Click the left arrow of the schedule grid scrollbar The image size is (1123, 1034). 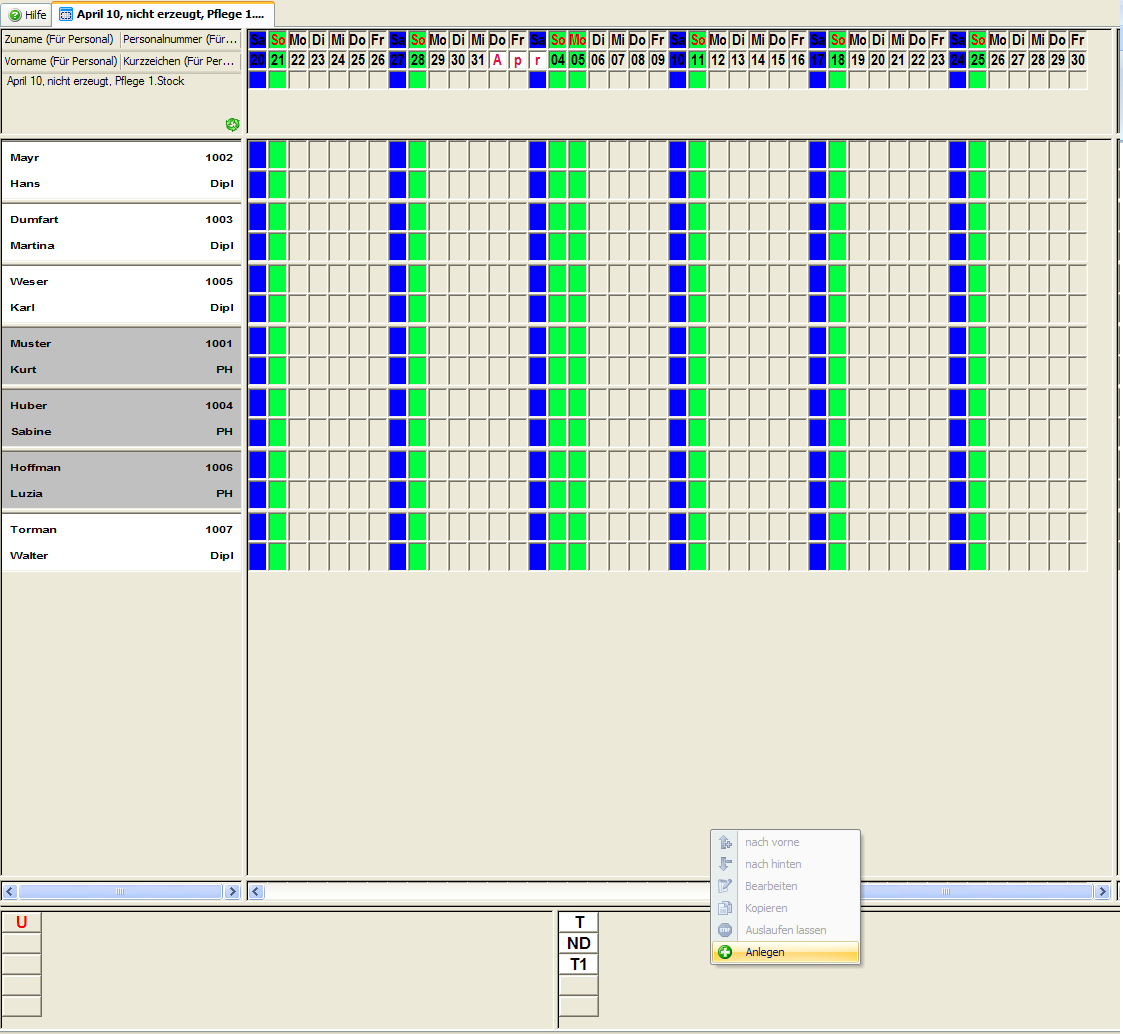256,891
